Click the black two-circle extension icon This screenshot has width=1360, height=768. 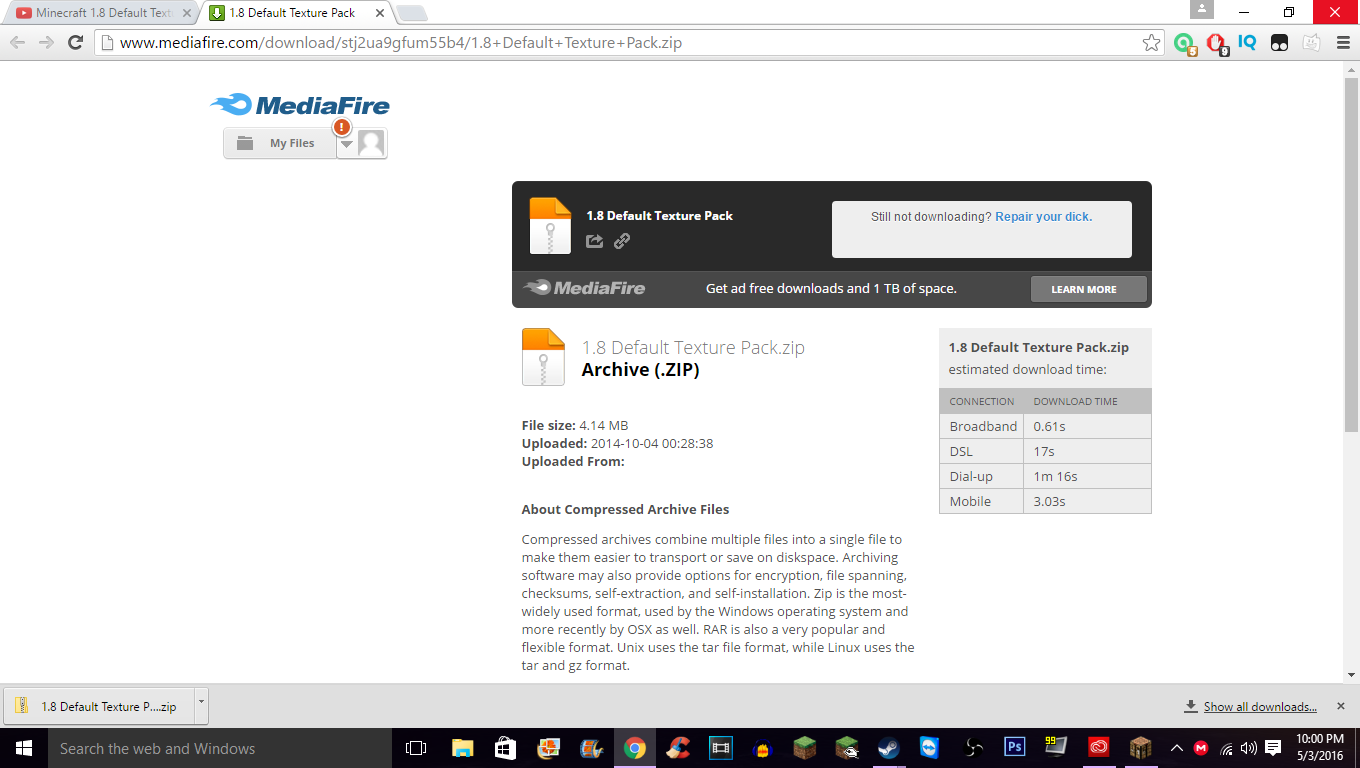(1279, 43)
